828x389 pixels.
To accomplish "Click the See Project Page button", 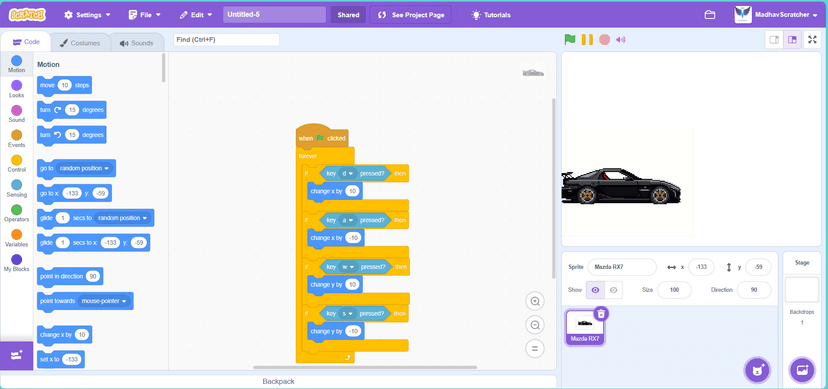I will click(411, 15).
